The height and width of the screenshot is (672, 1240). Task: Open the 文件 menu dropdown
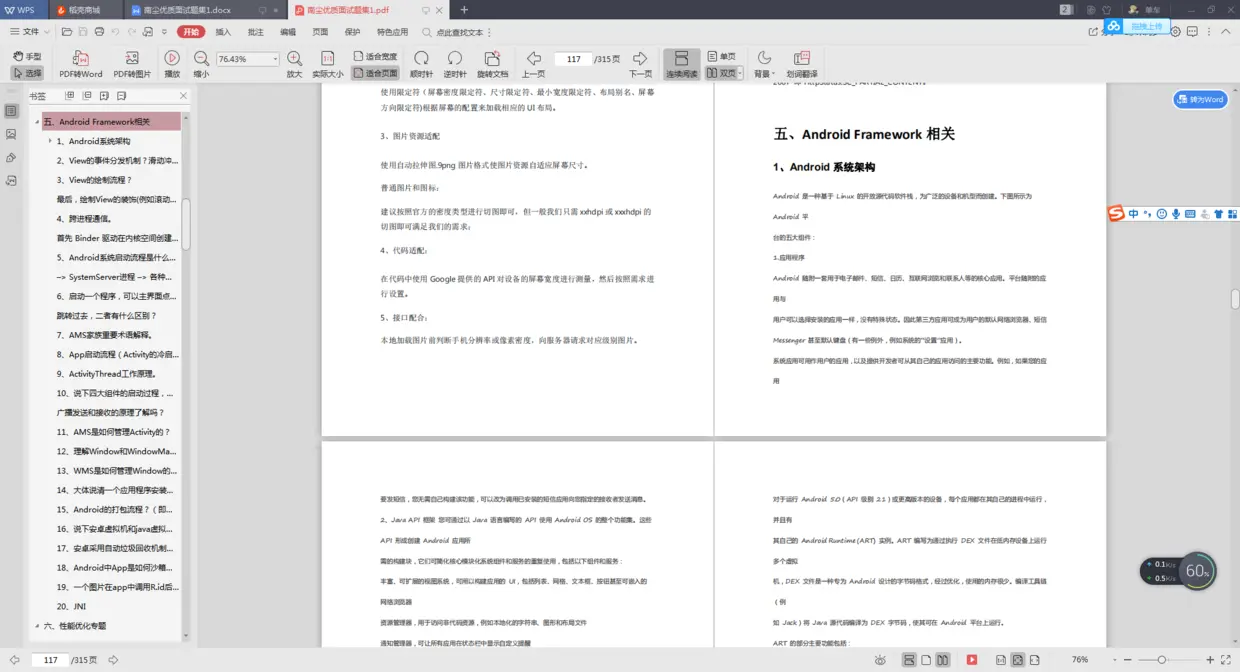coord(28,32)
